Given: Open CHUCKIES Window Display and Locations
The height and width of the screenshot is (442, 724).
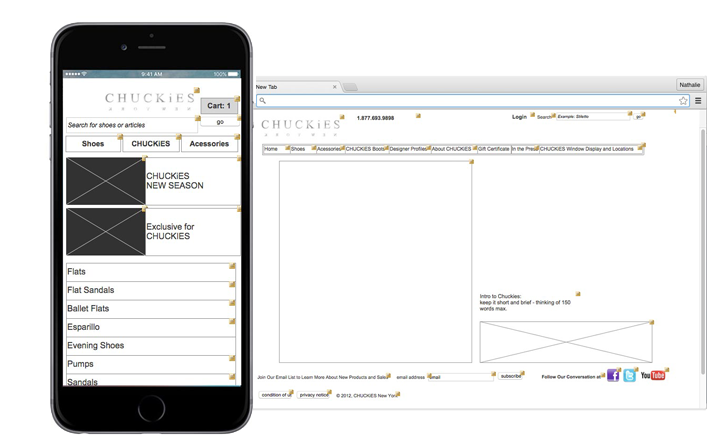Looking at the screenshot, I should click(x=591, y=149).
